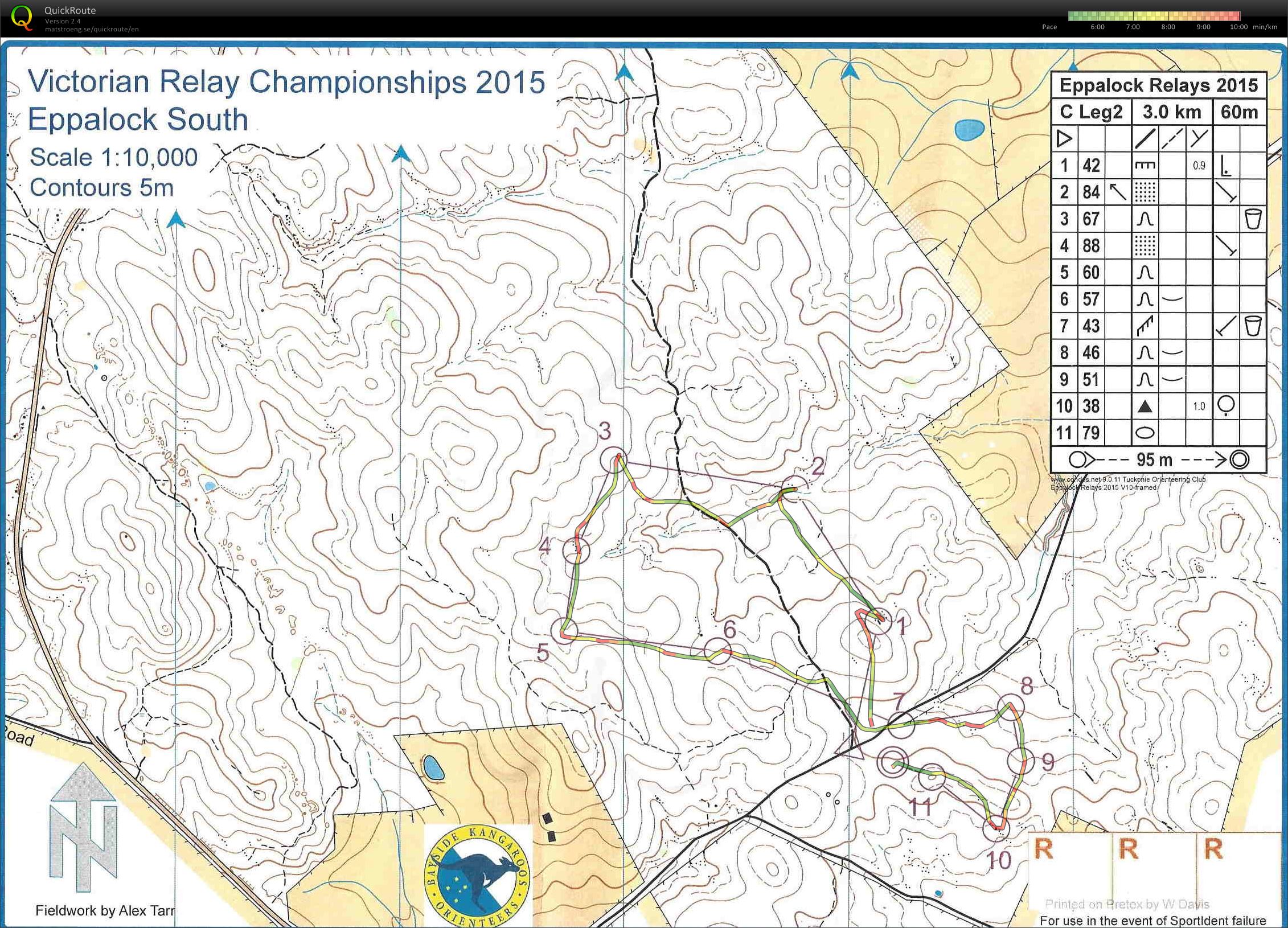Click control code 42 in description table
The image size is (1288, 928).
point(1090,166)
